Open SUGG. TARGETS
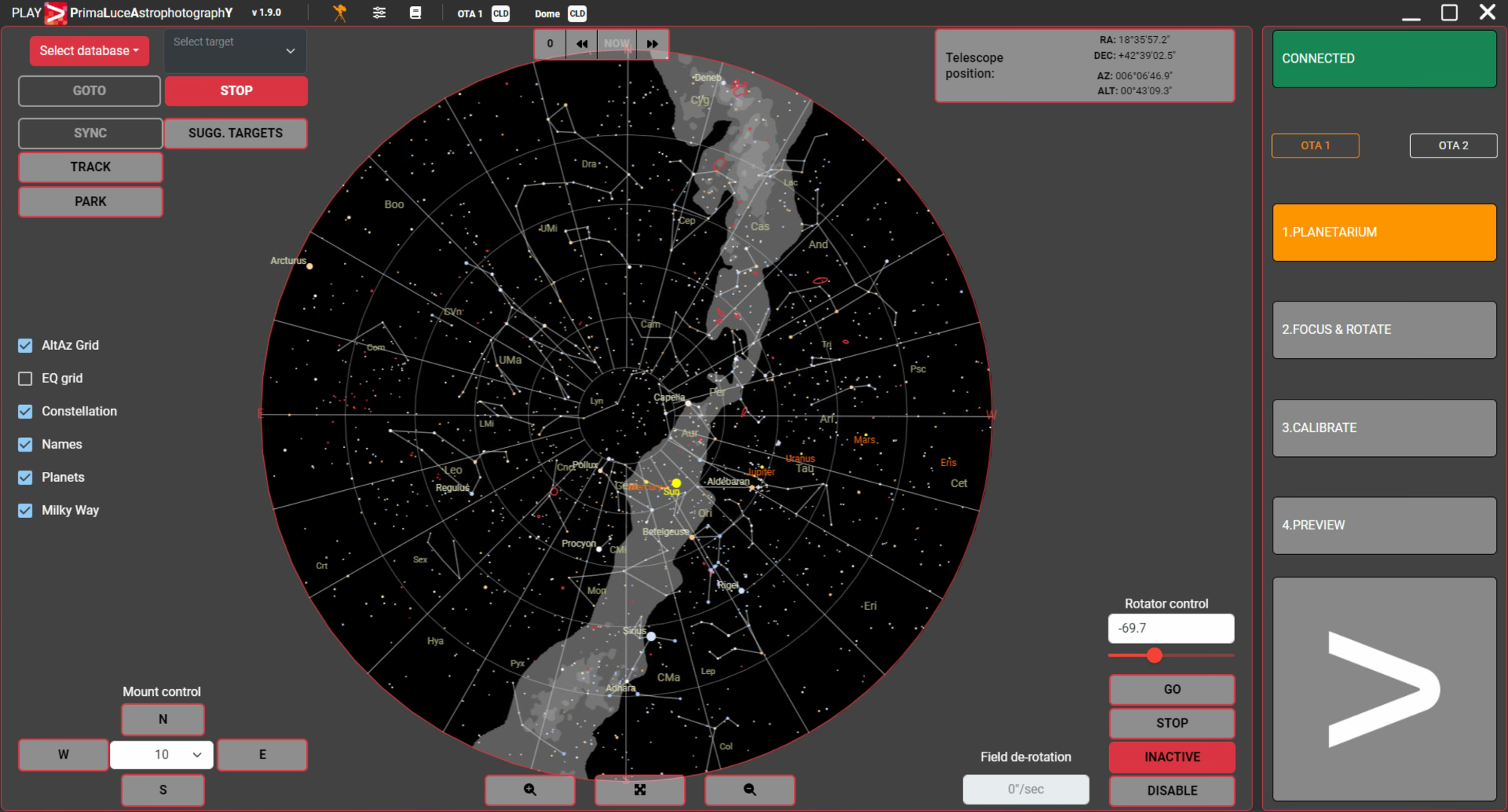 235,133
